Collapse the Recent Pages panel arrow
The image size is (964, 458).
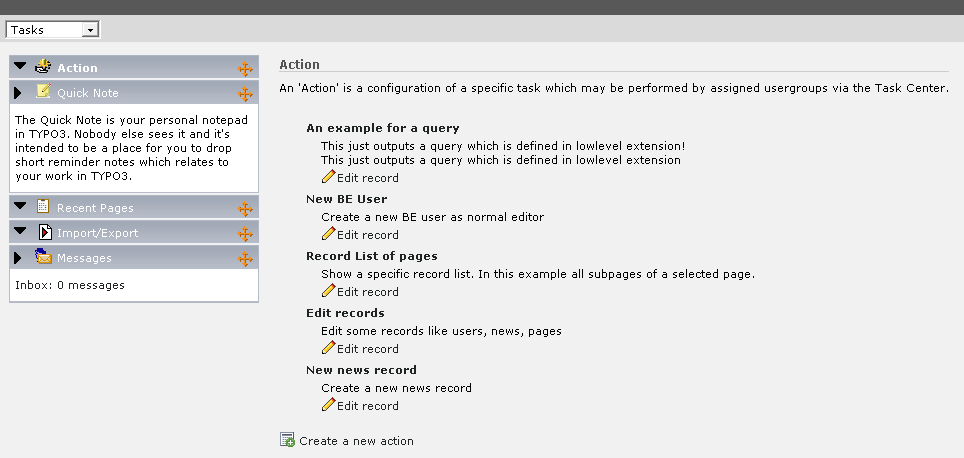tap(20, 207)
